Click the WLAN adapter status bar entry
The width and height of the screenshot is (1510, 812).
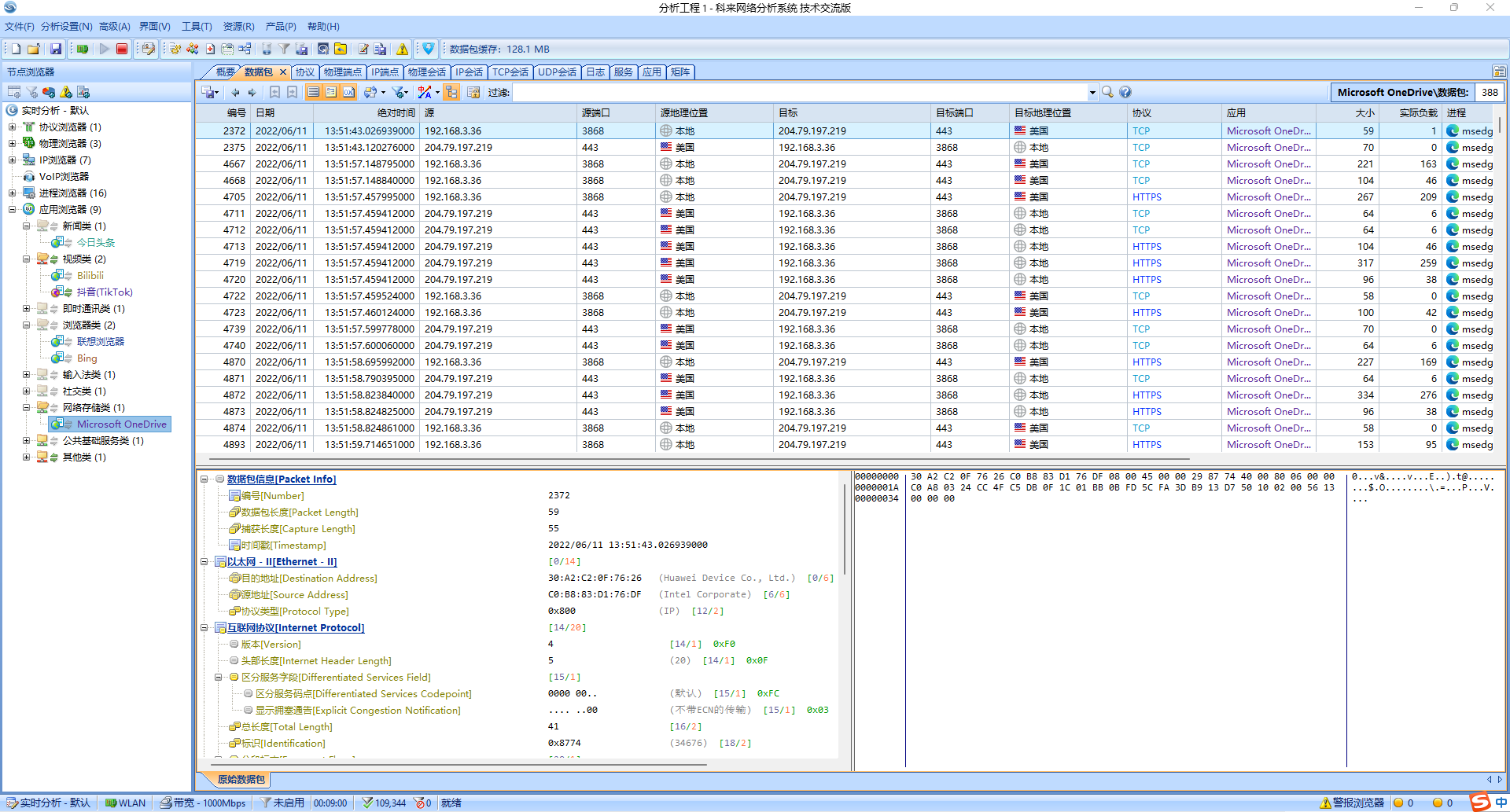tap(126, 803)
